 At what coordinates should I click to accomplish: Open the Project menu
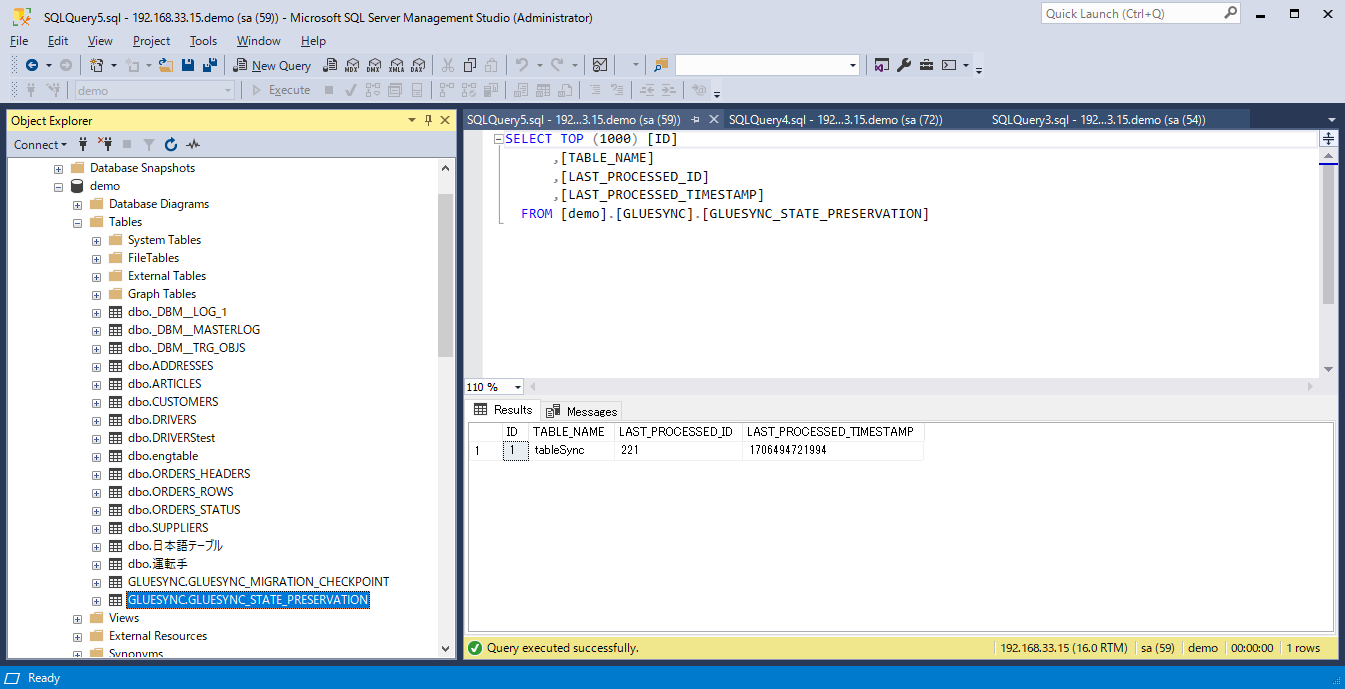click(x=151, y=41)
